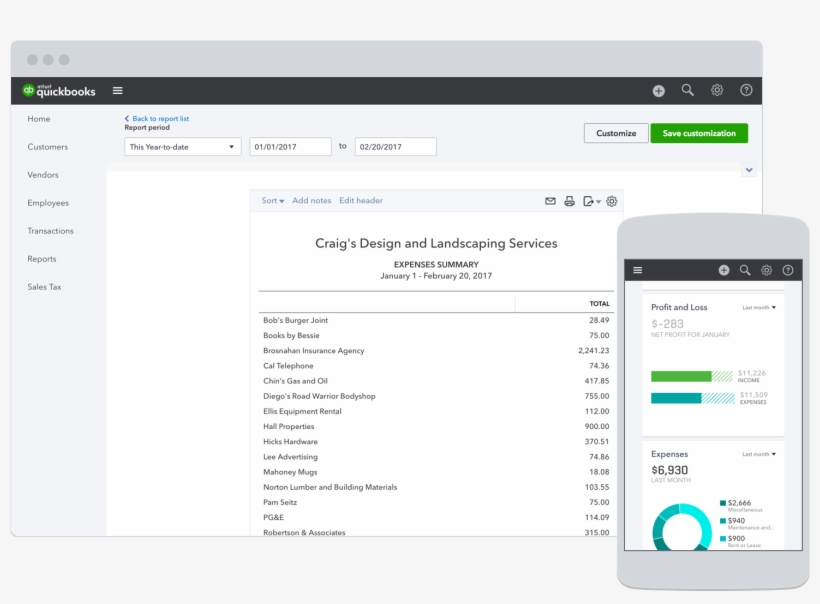Screen dimensions: 820x604
Task: Print the Expenses Summary report
Action: [568, 201]
